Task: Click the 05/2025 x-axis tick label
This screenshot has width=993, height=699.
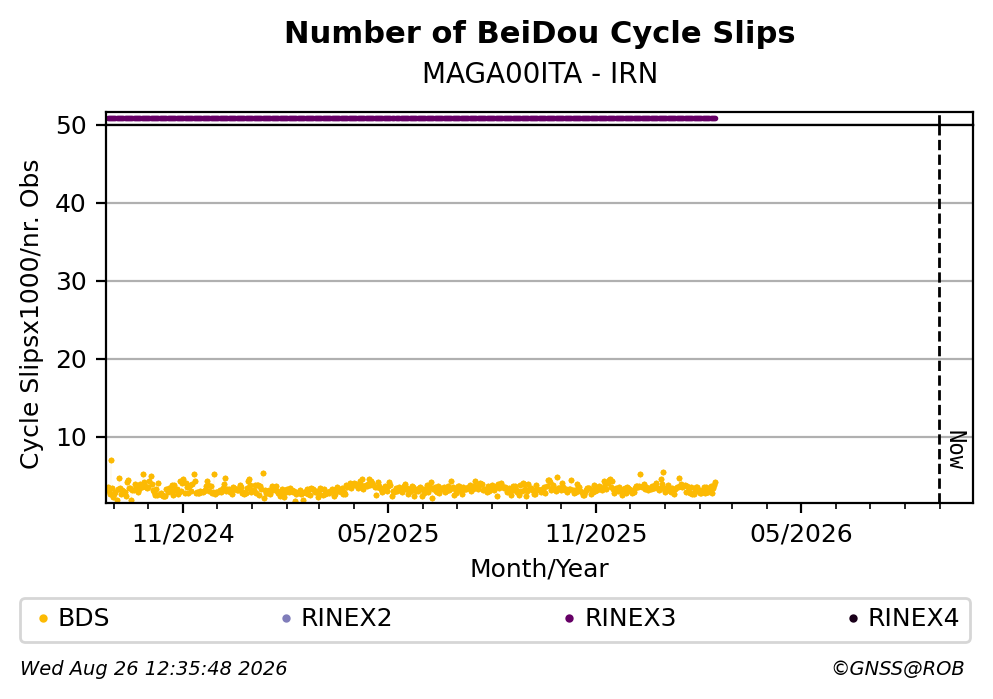Action: pyautogui.click(x=388, y=534)
